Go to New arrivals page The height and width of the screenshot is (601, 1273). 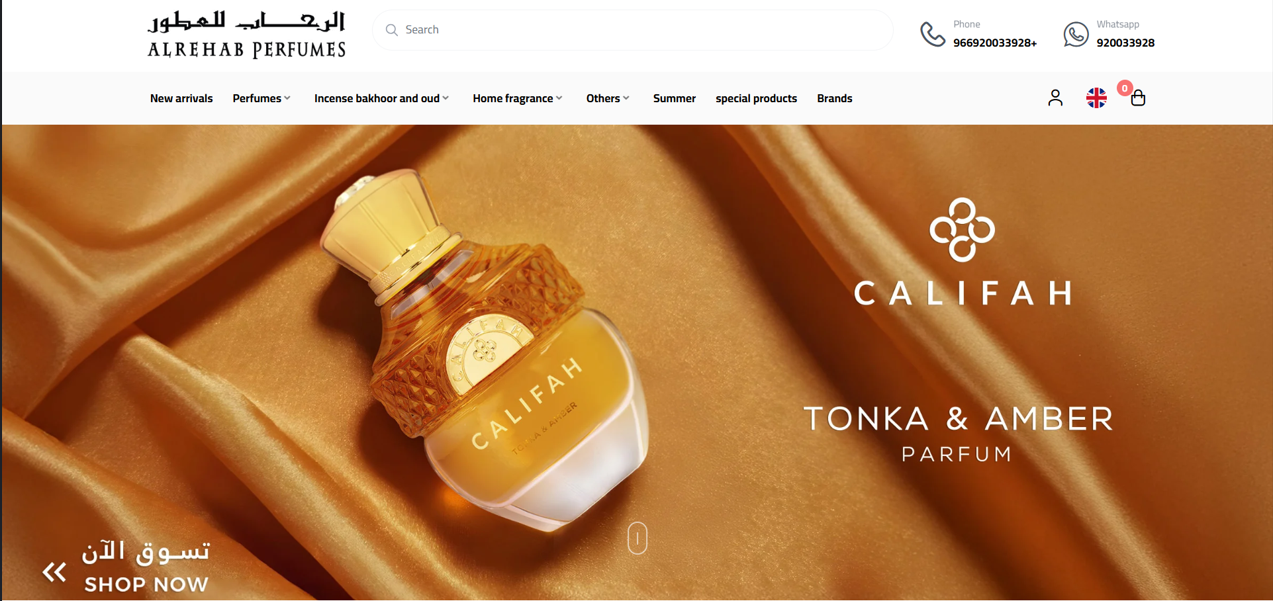[x=181, y=98]
